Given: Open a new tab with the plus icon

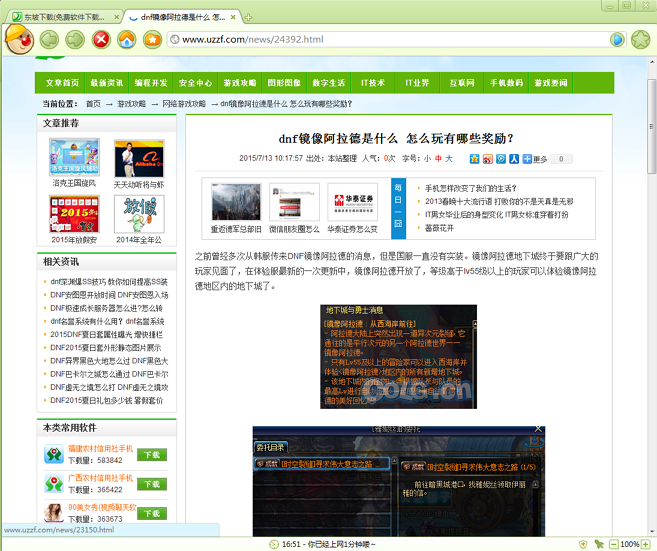Looking at the screenshot, I should (248, 17).
